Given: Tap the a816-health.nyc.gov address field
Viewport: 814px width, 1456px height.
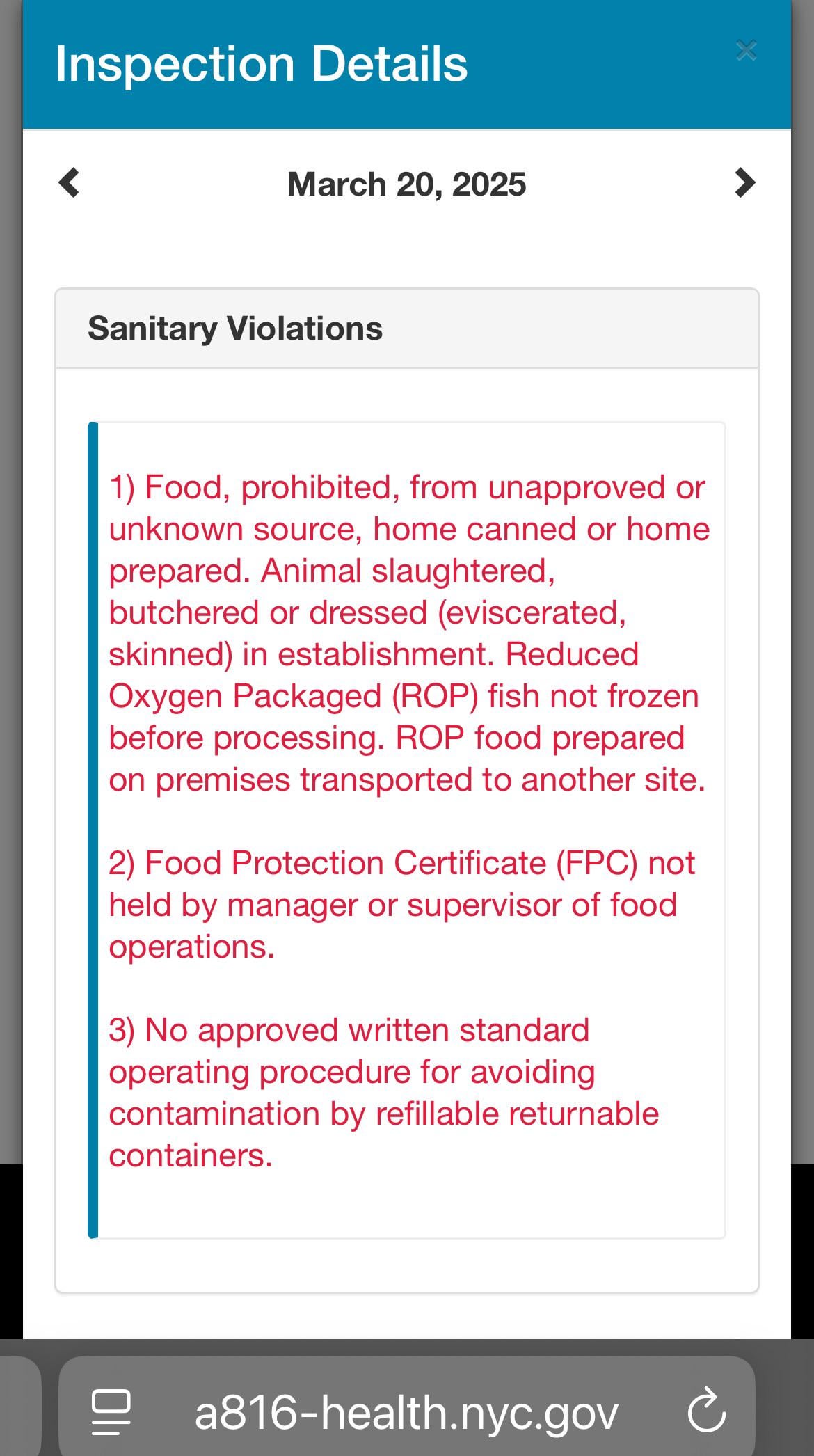Looking at the screenshot, I should (407, 1412).
